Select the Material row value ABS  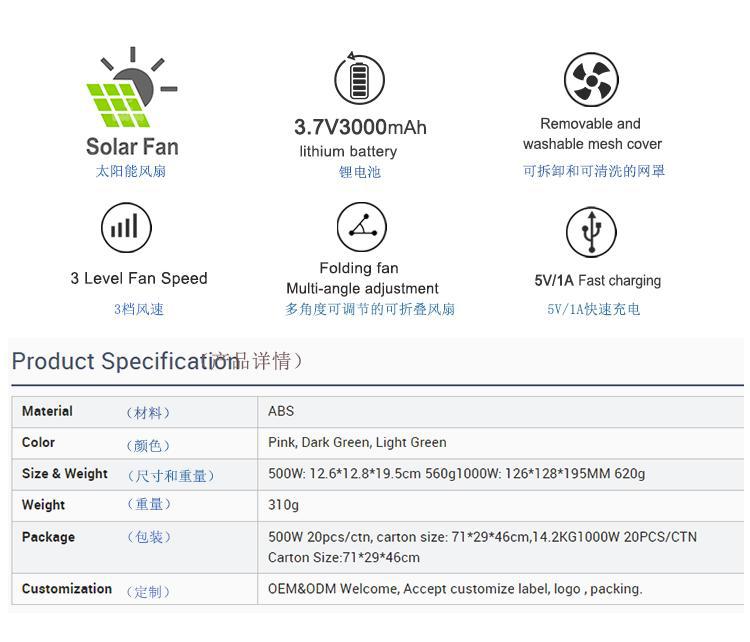point(281,411)
